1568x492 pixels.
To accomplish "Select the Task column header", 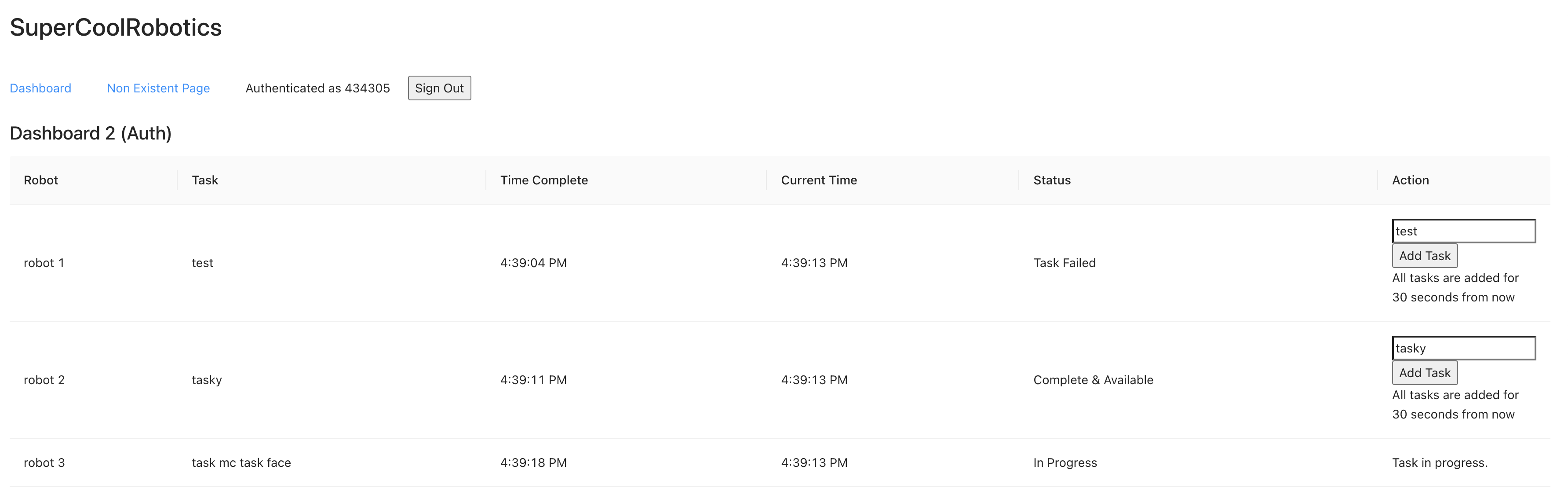I will coord(204,180).
